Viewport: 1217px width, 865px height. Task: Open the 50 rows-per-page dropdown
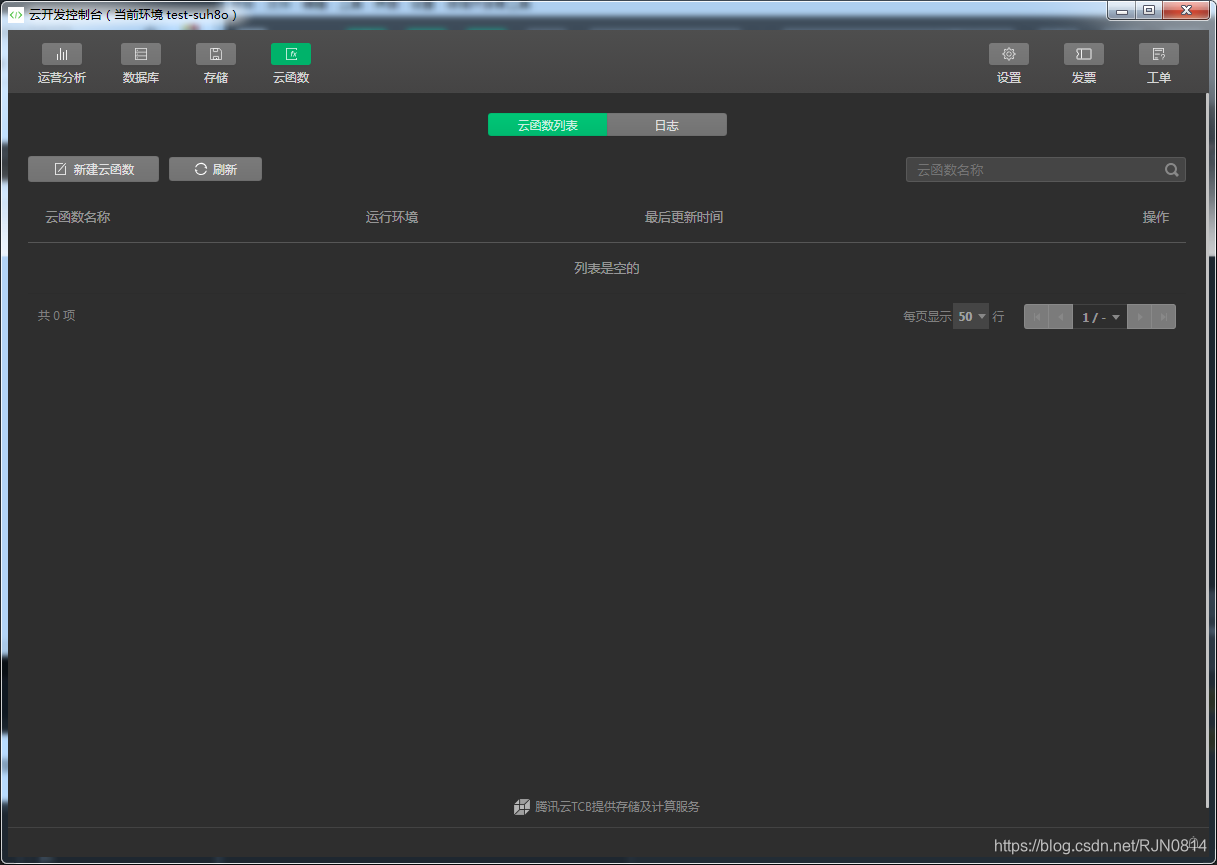tap(971, 316)
